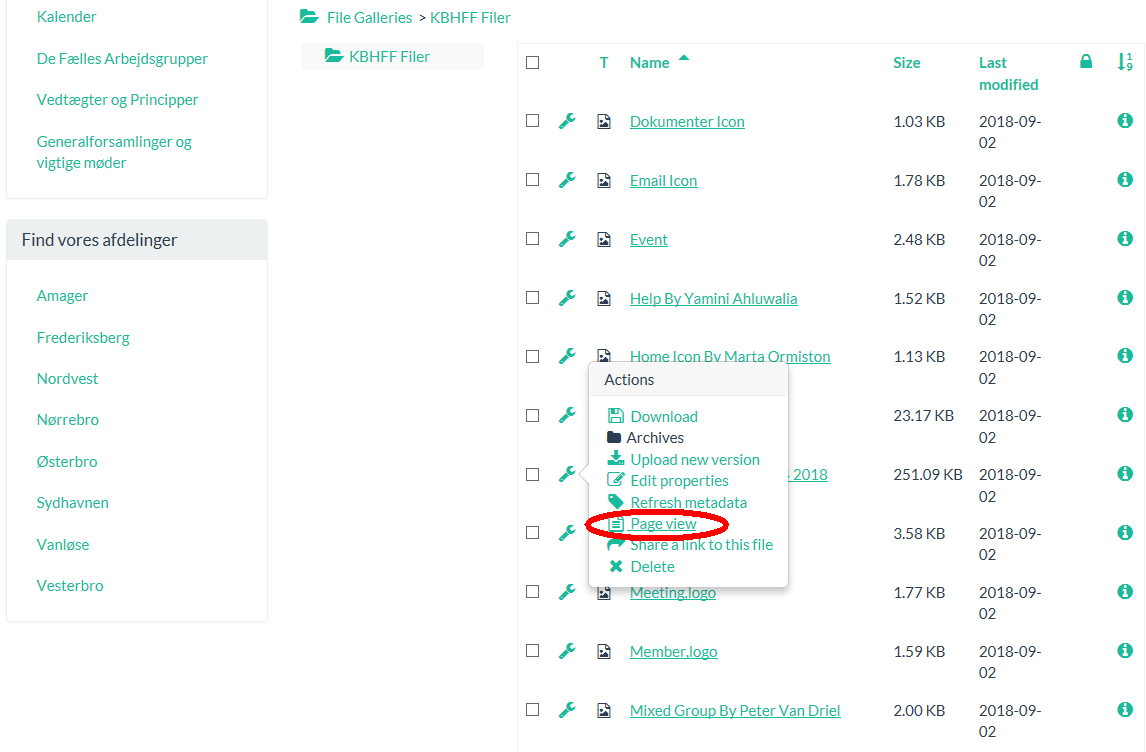Sort by Name column header

[649, 63]
